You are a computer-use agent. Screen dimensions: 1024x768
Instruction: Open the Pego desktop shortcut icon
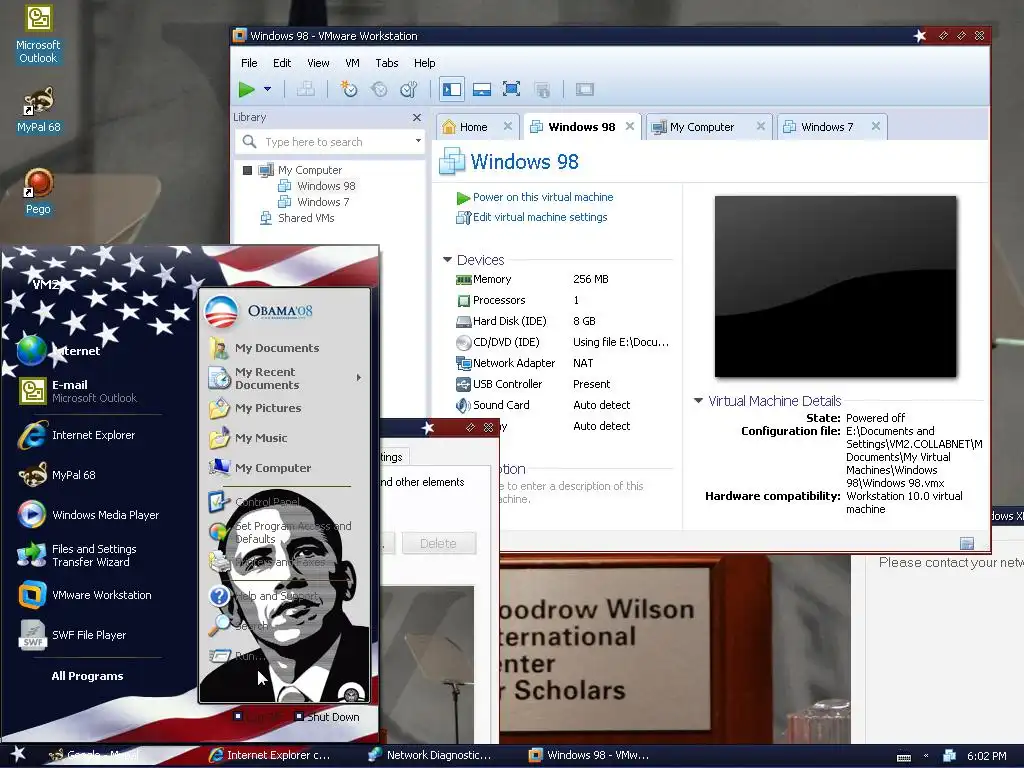tap(38, 191)
